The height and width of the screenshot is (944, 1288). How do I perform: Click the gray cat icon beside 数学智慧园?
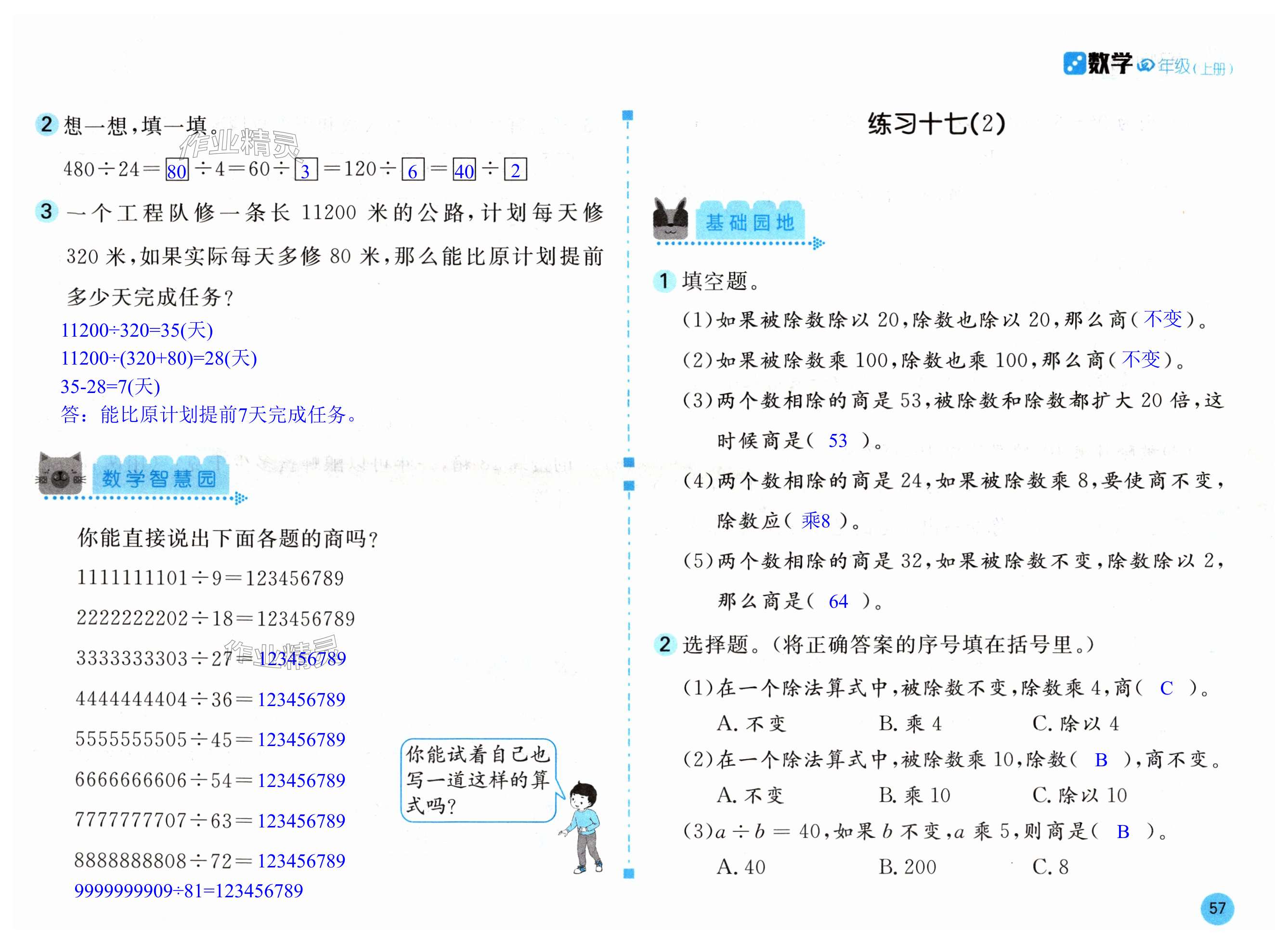point(60,474)
